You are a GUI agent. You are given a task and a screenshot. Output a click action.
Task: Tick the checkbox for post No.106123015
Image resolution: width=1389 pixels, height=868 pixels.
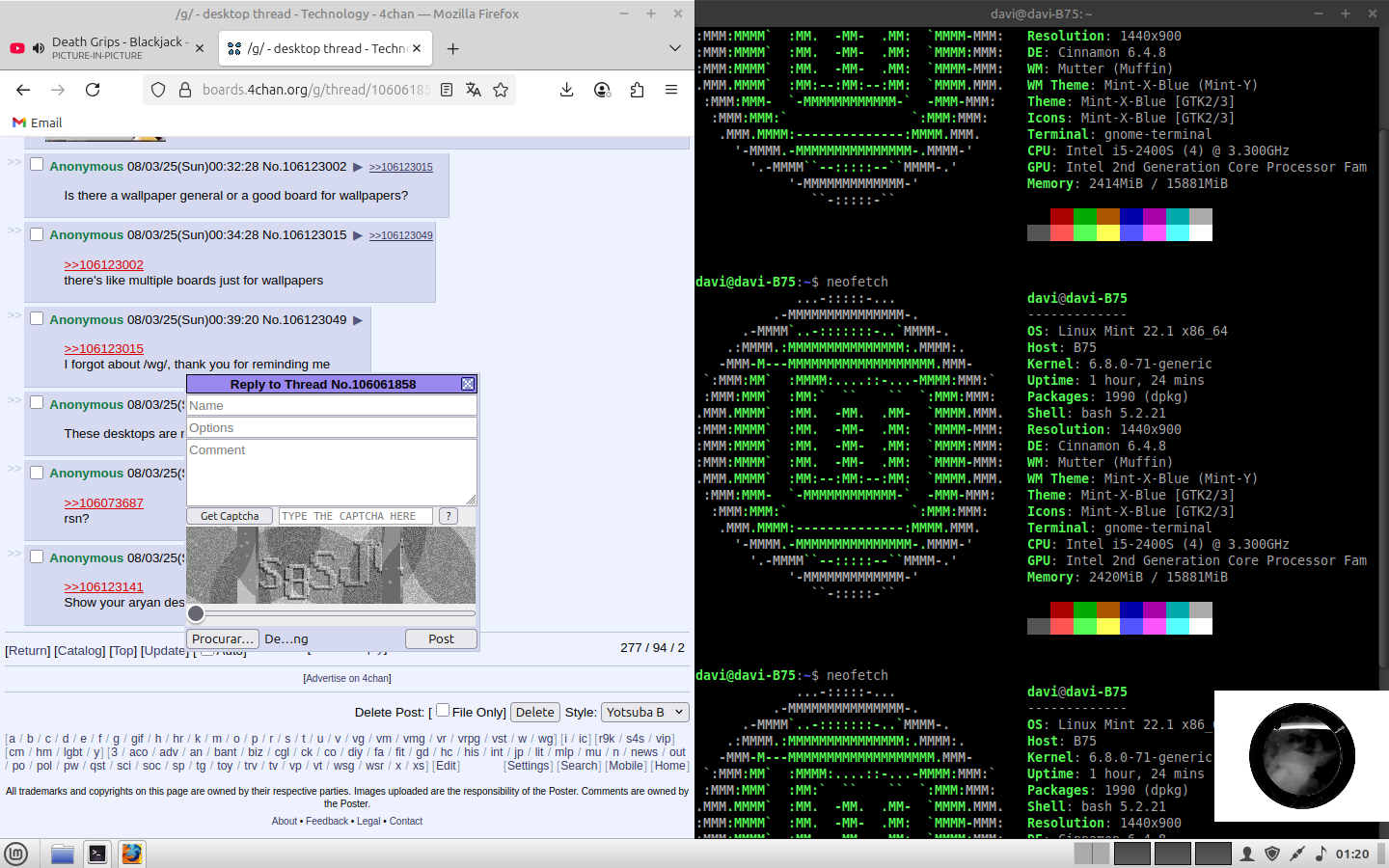pyautogui.click(x=37, y=233)
